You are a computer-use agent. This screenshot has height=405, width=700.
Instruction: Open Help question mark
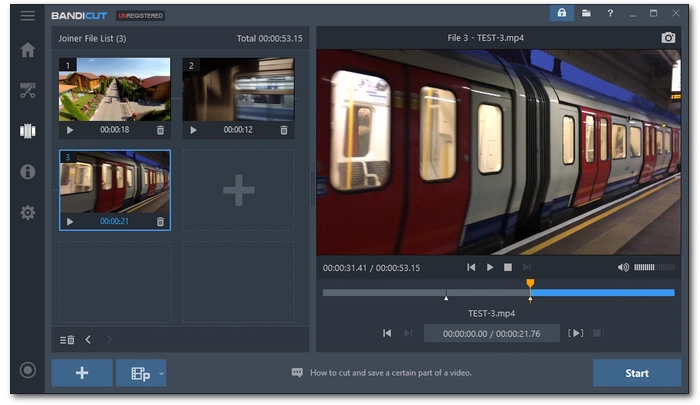click(610, 13)
